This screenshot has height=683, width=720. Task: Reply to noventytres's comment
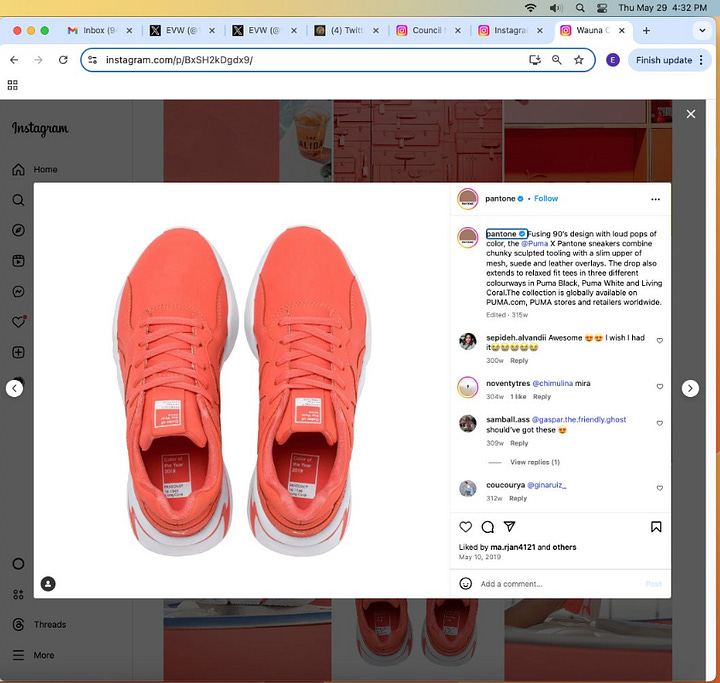(x=541, y=396)
